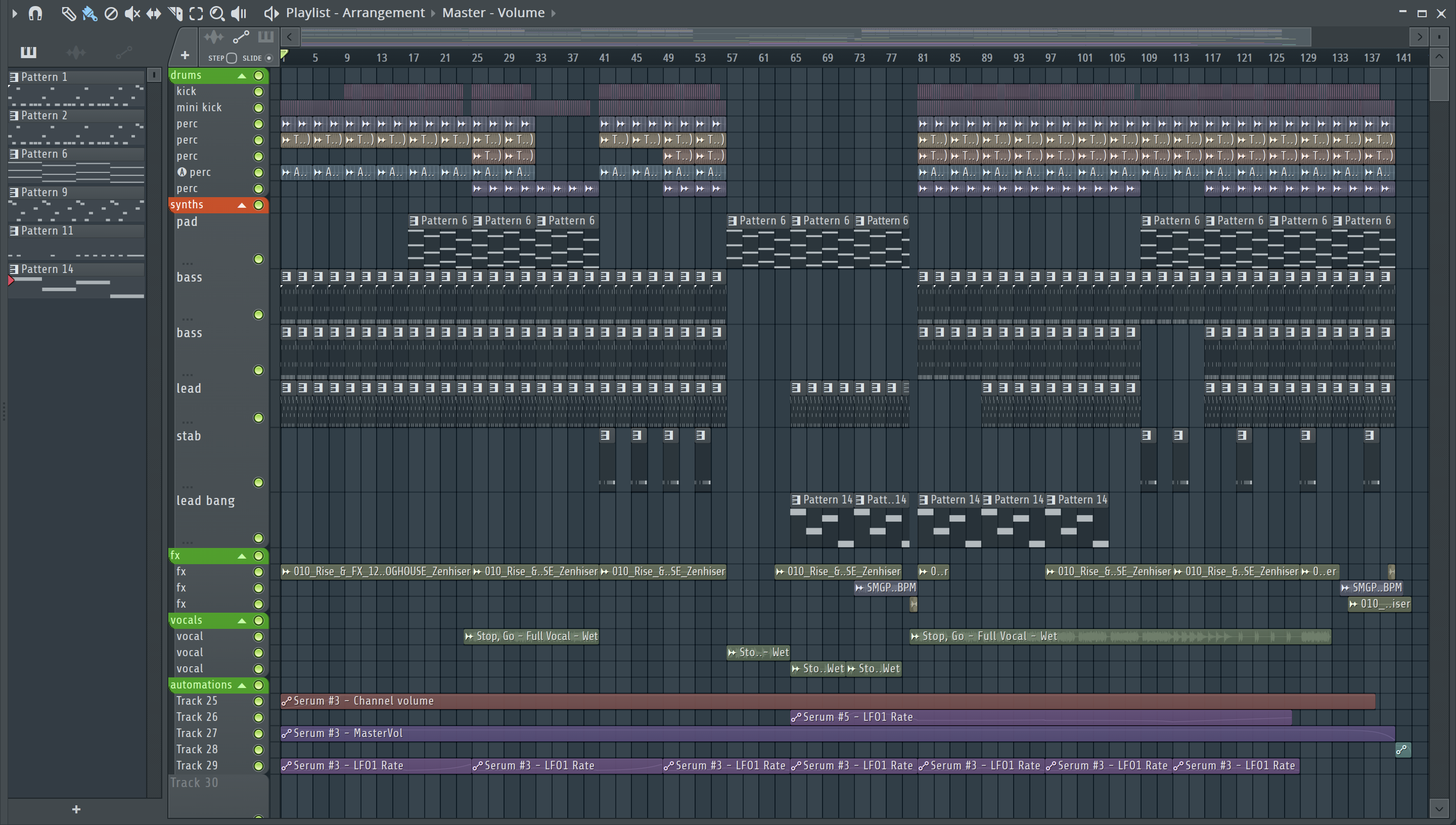Focus audio clips in playlist header
The width and height of the screenshot is (1456, 825).
(x=213, y=37)
